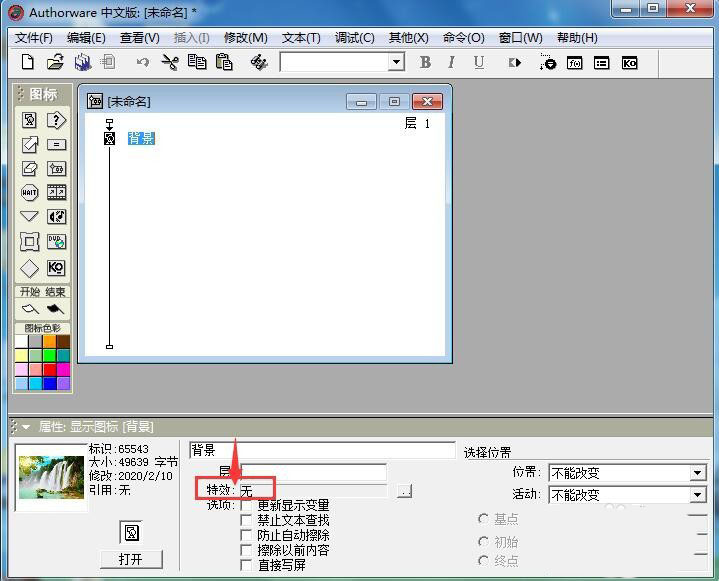The width and height of the screenshot is (719, 581).
Task: Pick the black Stop flag
Action: click(55, 309)
